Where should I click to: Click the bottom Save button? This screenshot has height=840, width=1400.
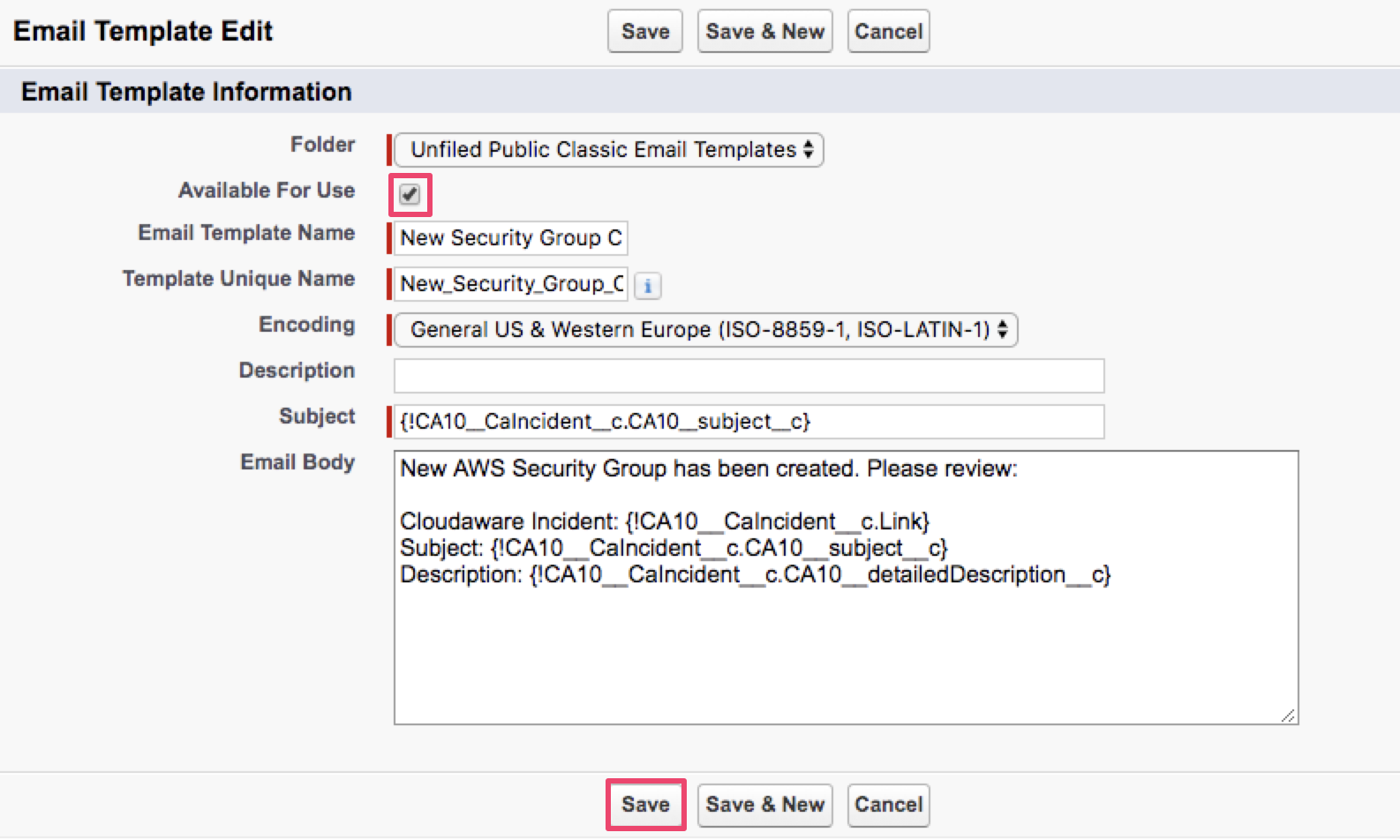645,805
